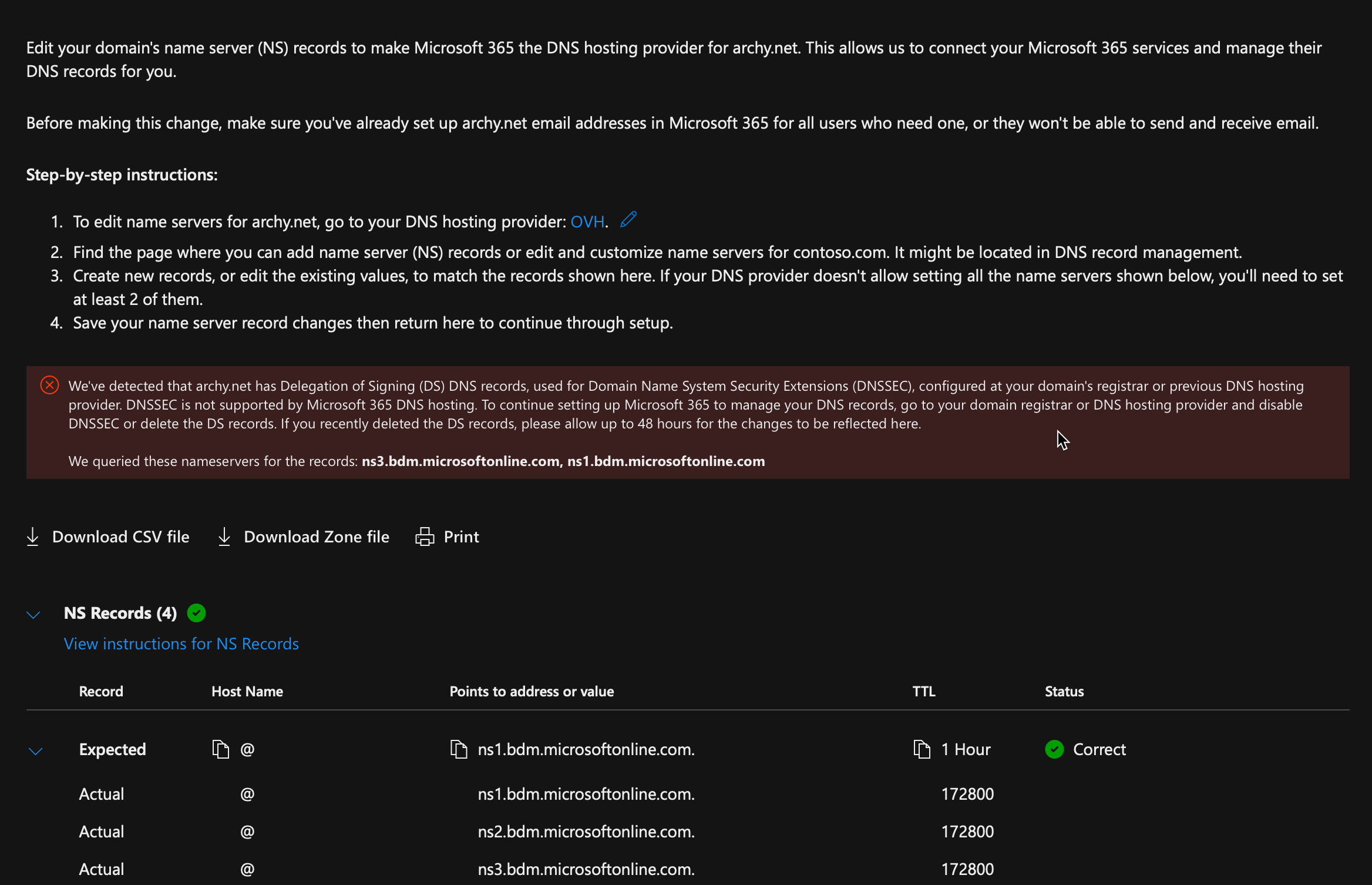The height and width of the screenshot is (885, 1372).
Task: Click the printer icon
Action: click(x=425, y=537)
